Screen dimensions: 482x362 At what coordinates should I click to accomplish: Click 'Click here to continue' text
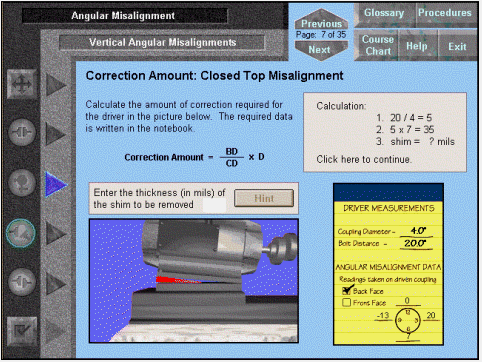364,159
